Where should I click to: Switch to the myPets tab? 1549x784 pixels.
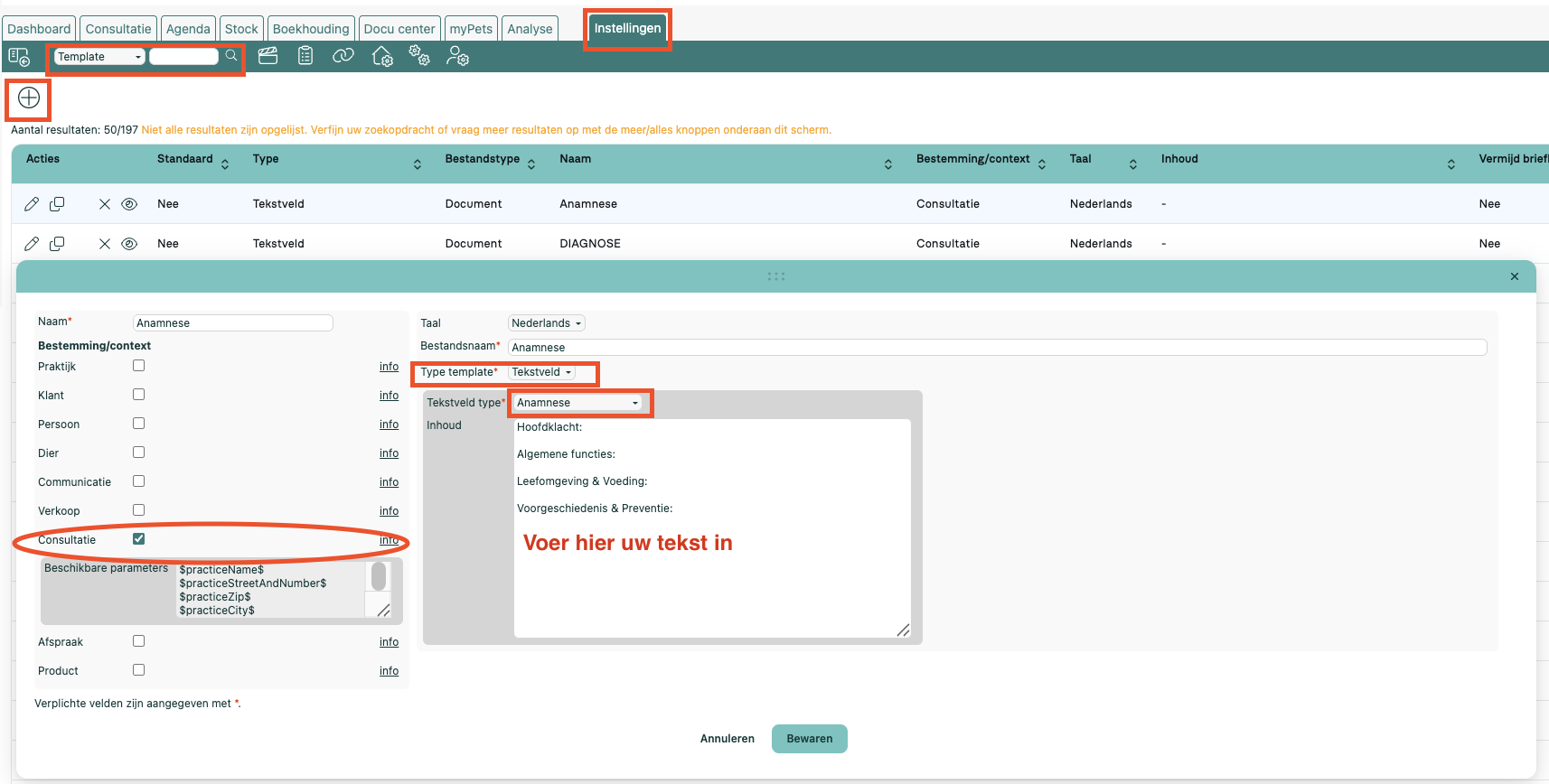(471, 29)
